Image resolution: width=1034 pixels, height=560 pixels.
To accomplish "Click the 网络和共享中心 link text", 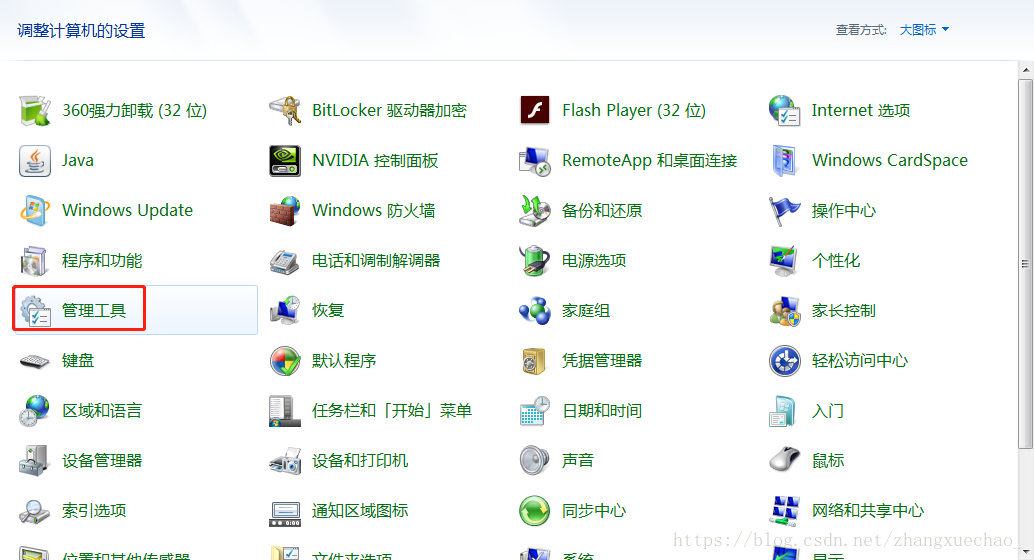I will click(x=868, y=511).
